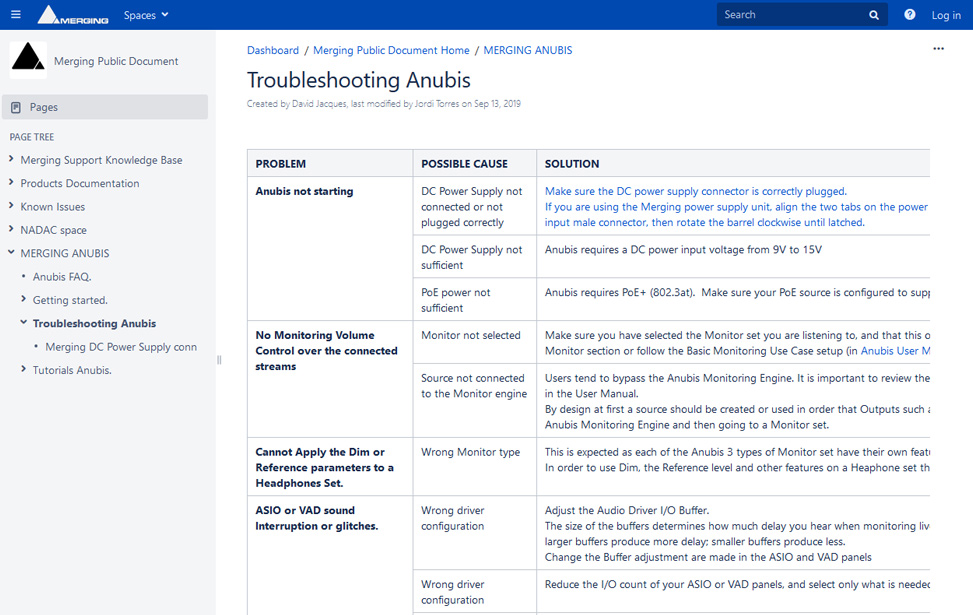Click 'Wrong Monitor type' cause cell

point(475,467)
